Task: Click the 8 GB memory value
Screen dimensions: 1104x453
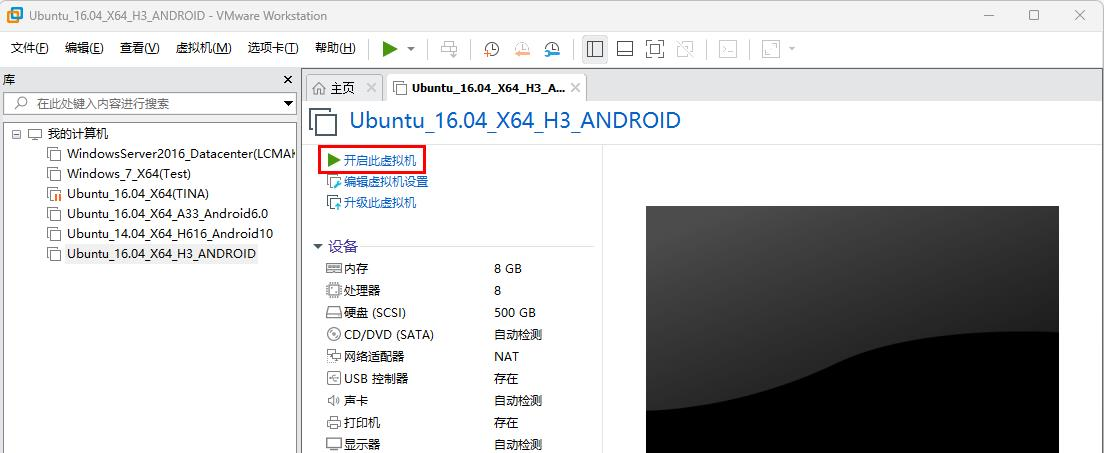Action: pyautogui.click(x=508, y=268)
